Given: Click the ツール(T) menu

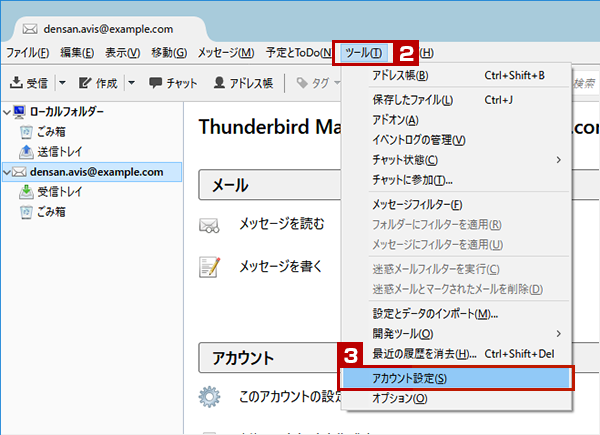Looking at the screenshot, I should (x=363, y=53).
